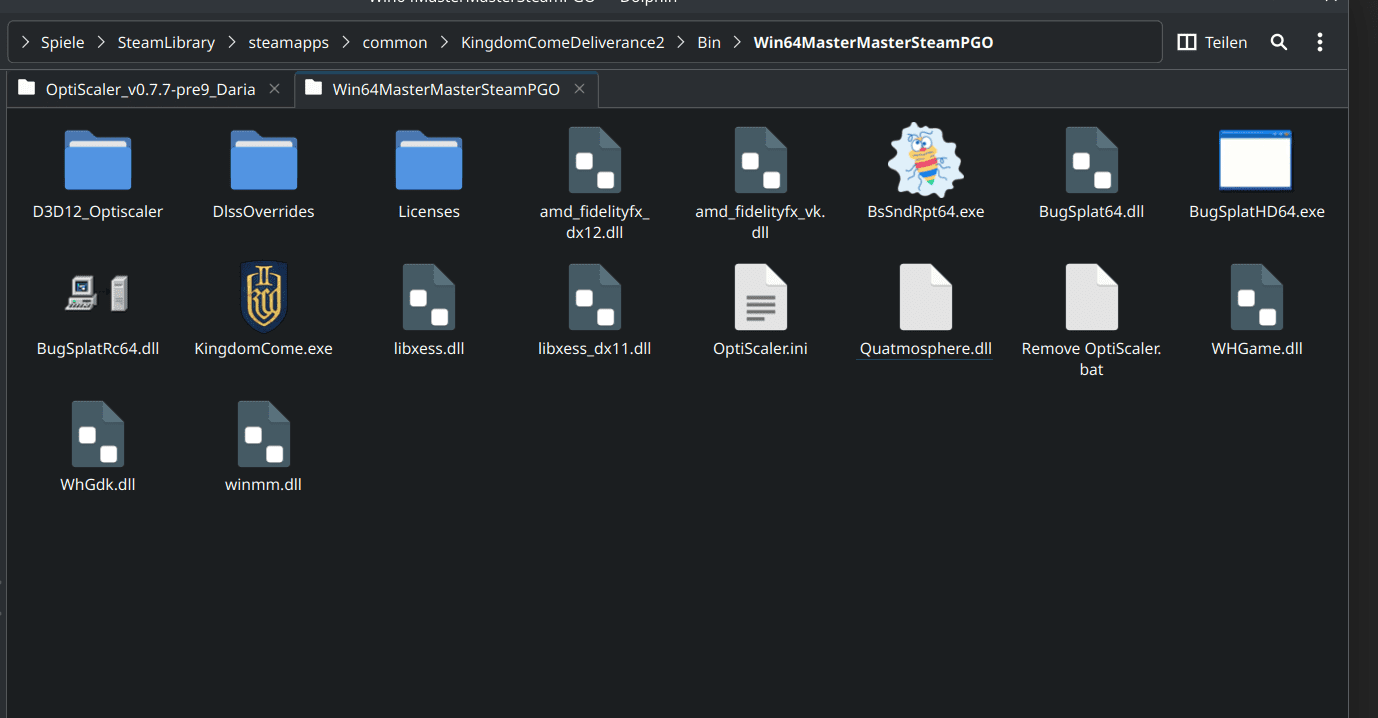Select the Remove OptiScaler.bat file icon

(x=1092, y=297)
